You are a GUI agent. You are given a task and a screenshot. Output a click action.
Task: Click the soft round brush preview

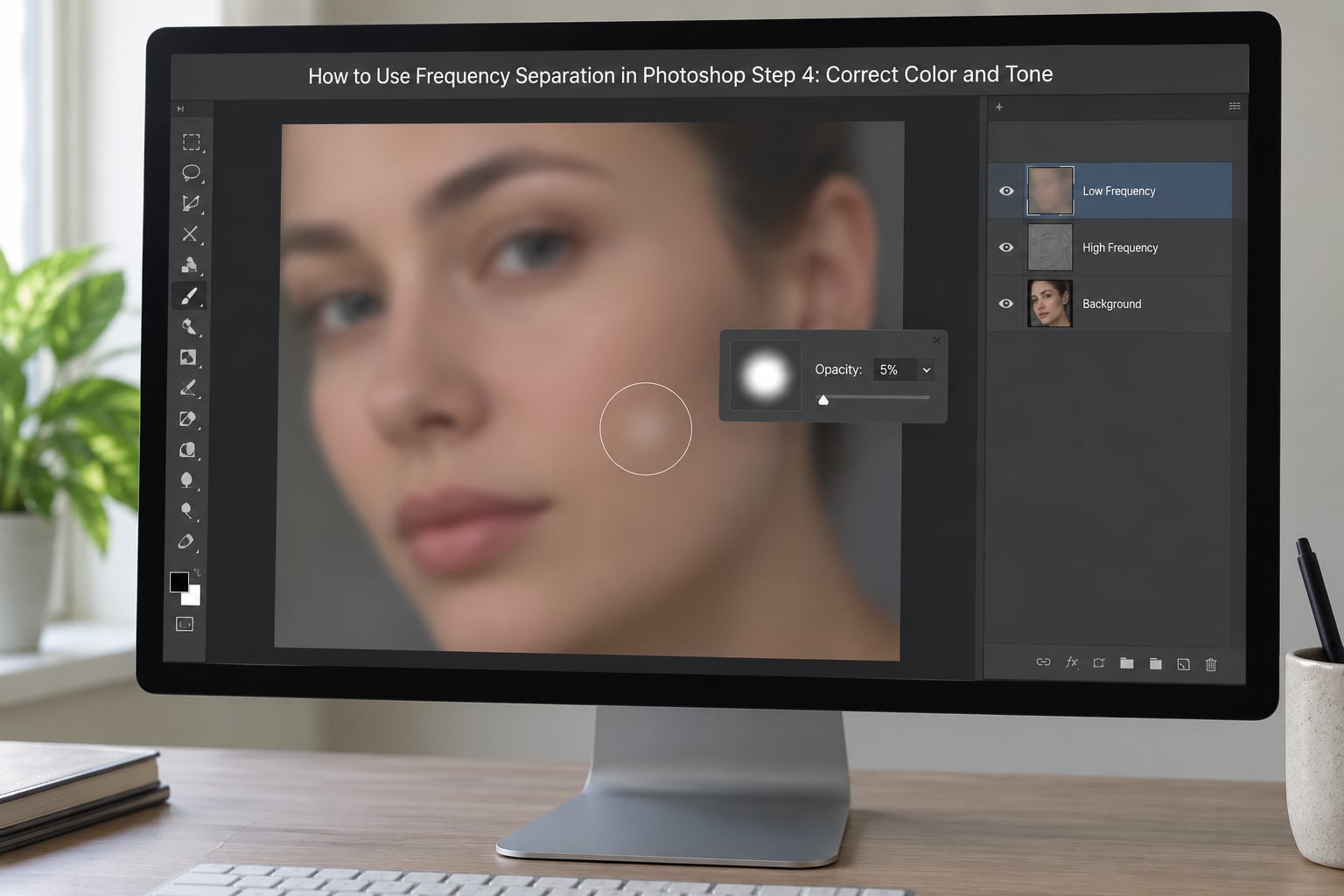[766, 375]
